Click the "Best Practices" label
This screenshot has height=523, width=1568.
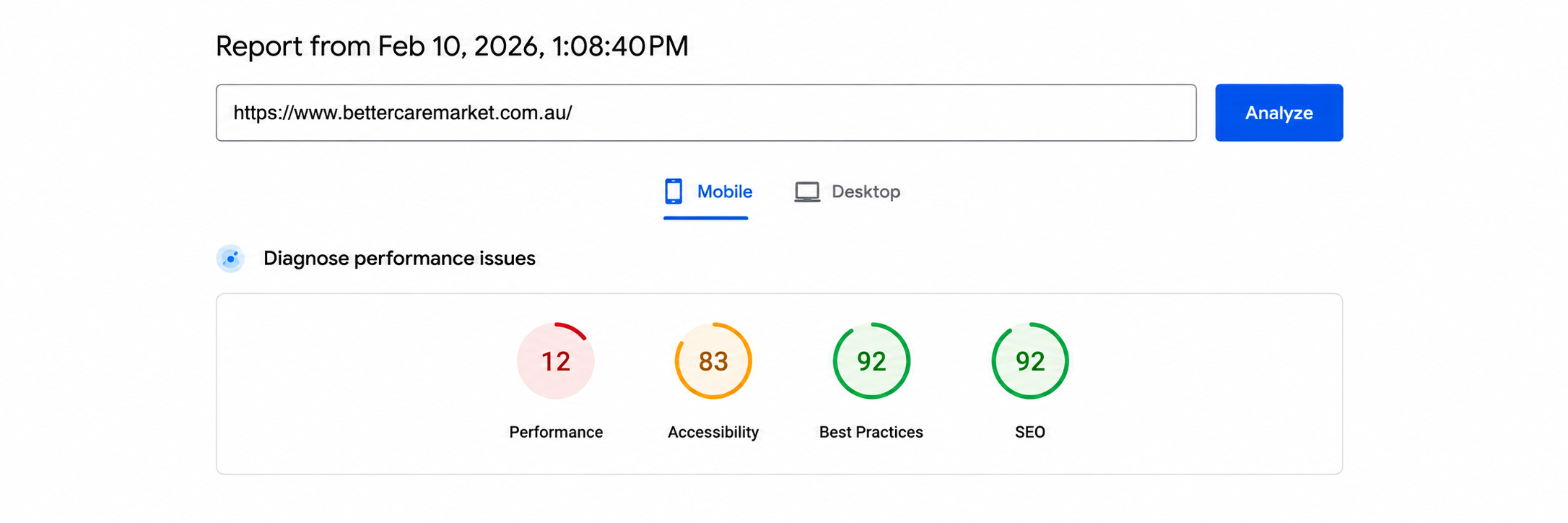click(871, 432)
